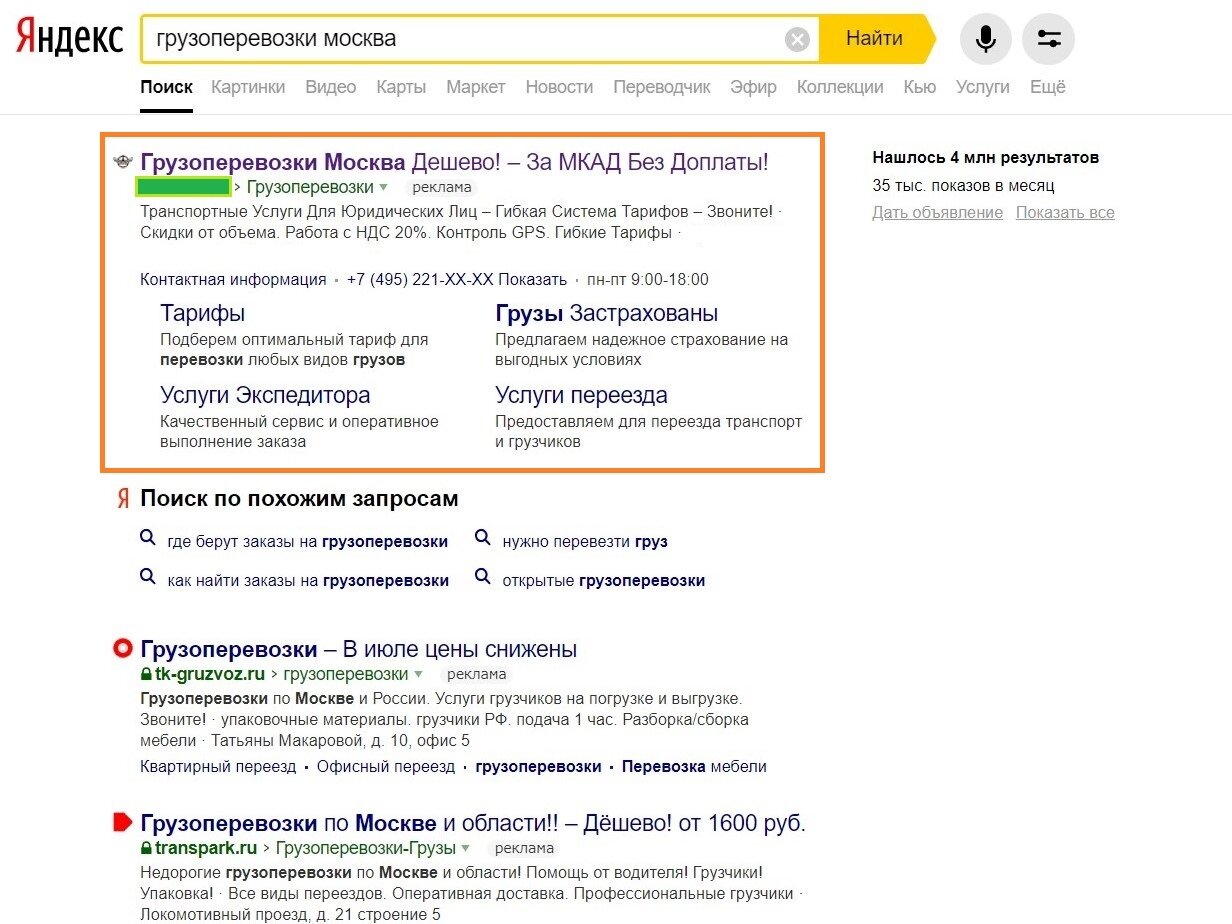Viewport: 1232px width, 924px height.
Task: Open the tk-gruzvoz.ru domain link
Action: click(210, 674)
